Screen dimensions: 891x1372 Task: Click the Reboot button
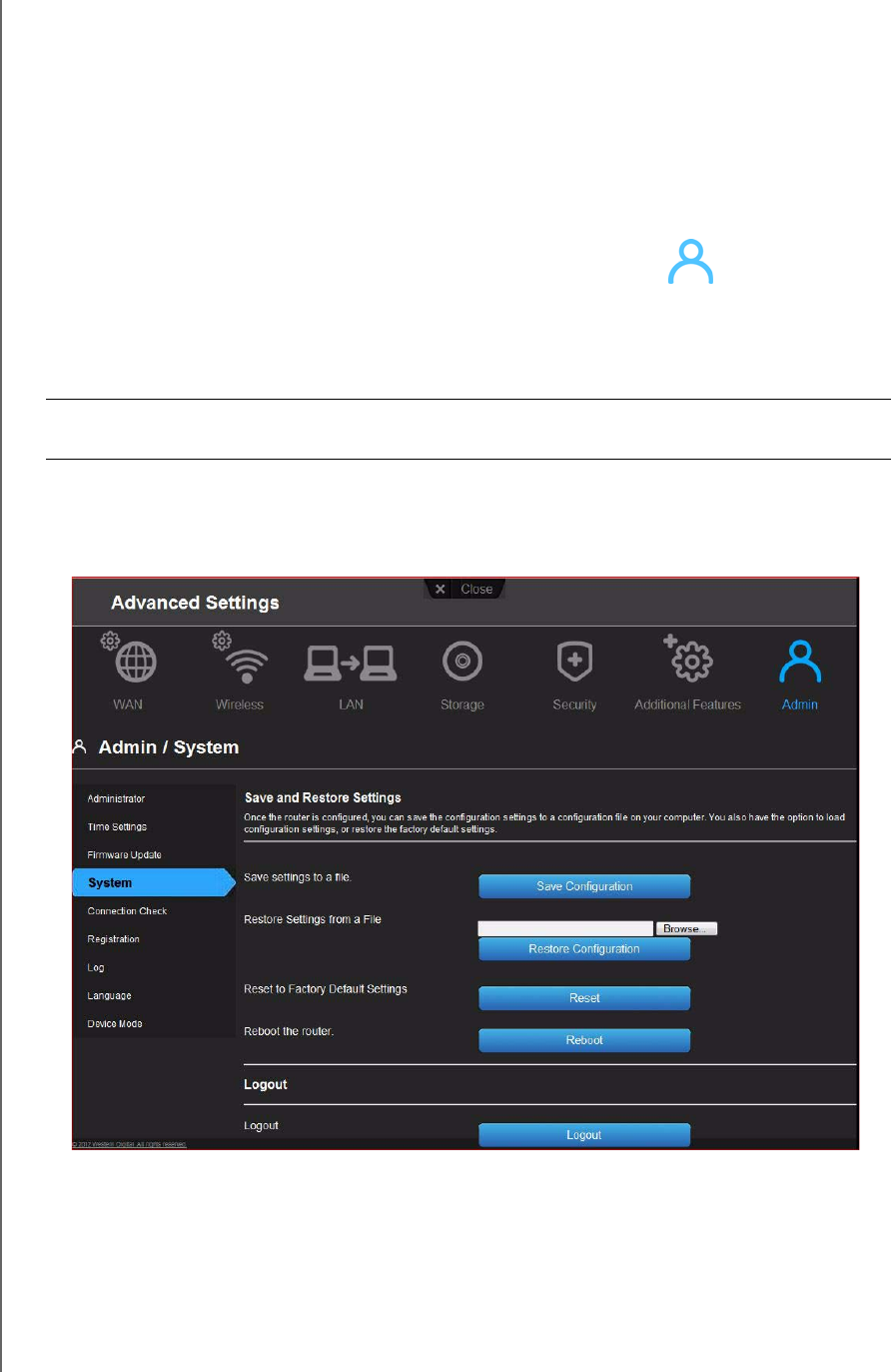point(584,1040)
